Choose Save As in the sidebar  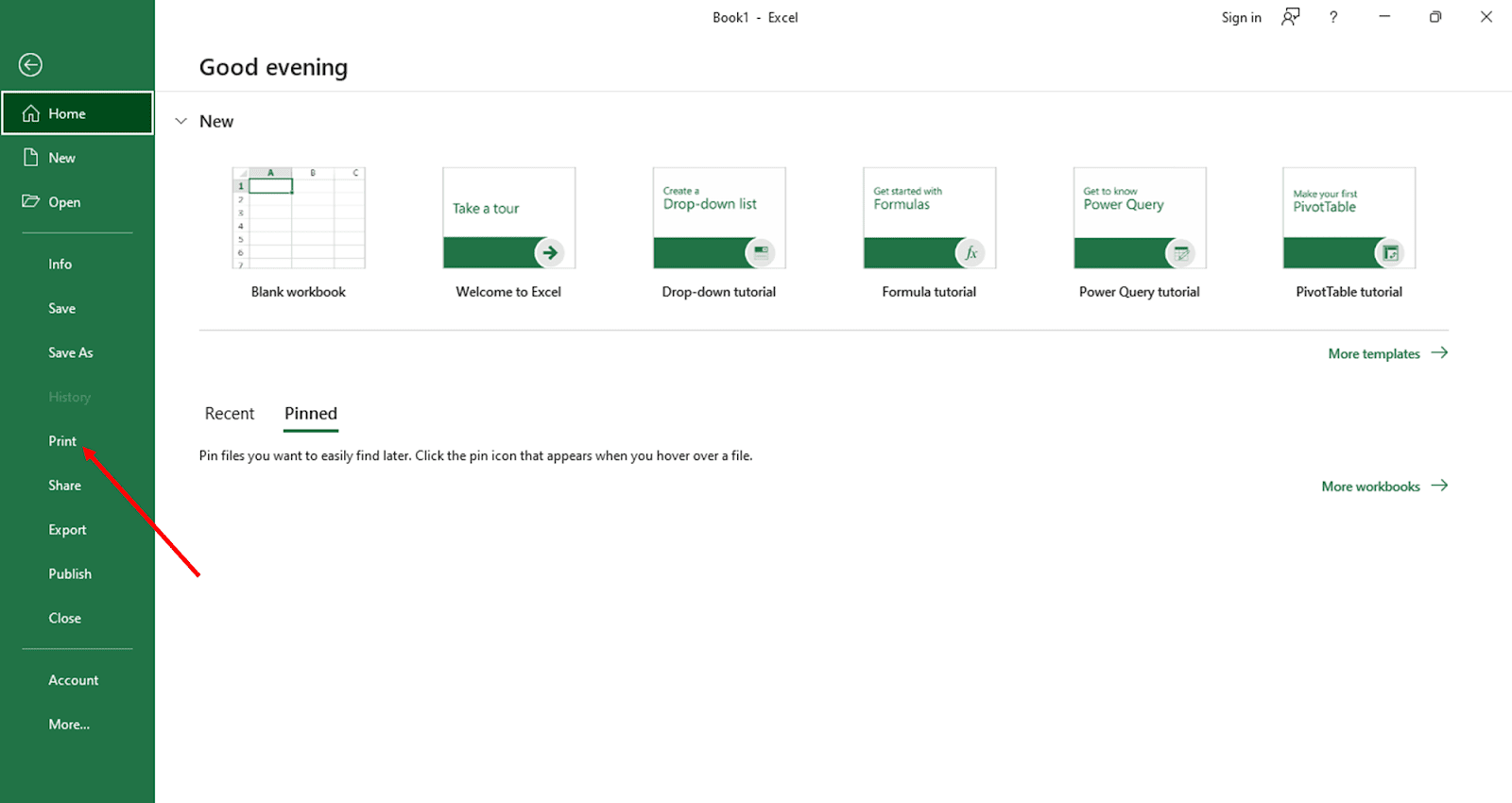pyautogui.click(x=71, y=352)
